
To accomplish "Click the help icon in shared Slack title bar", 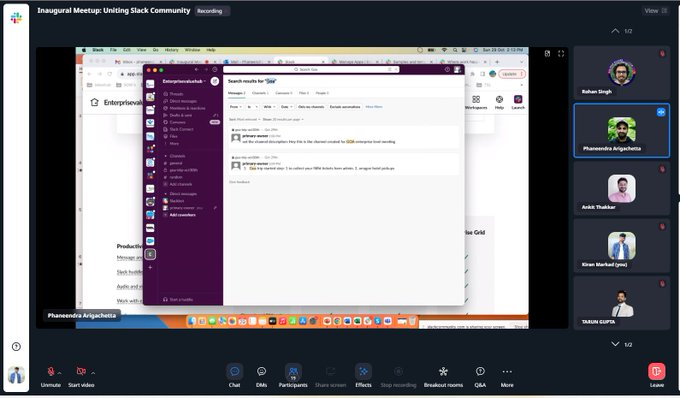I will click(x=447, y=69).
